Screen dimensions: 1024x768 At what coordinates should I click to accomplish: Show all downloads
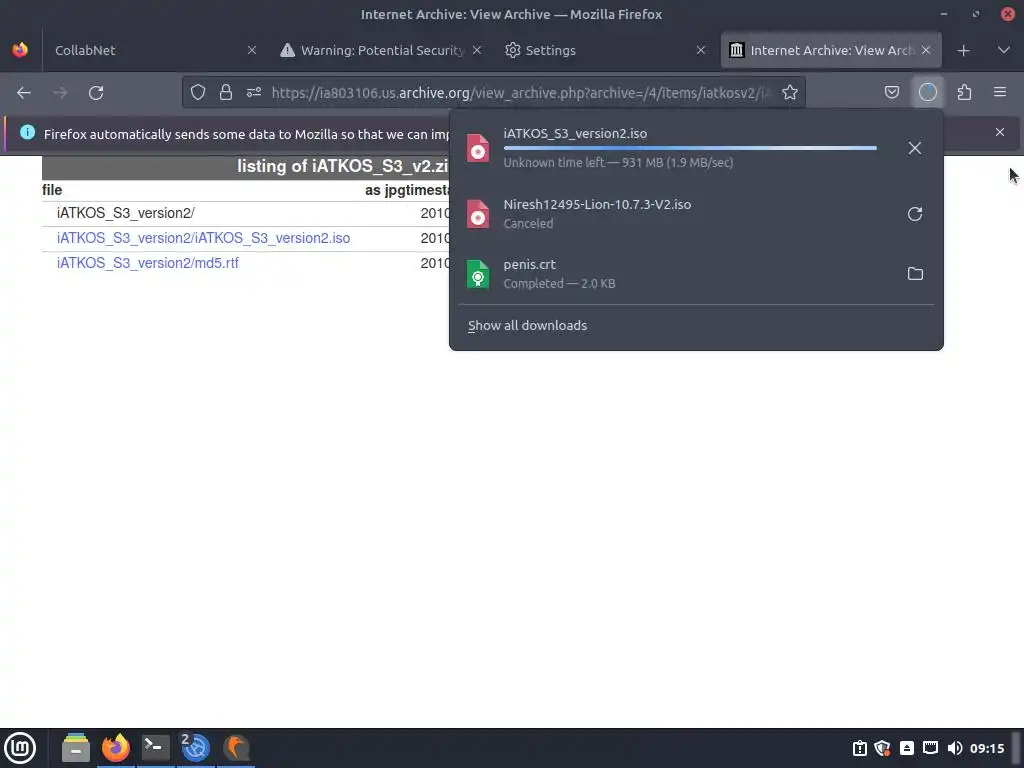pyautogui.click(x=528, y=325)
